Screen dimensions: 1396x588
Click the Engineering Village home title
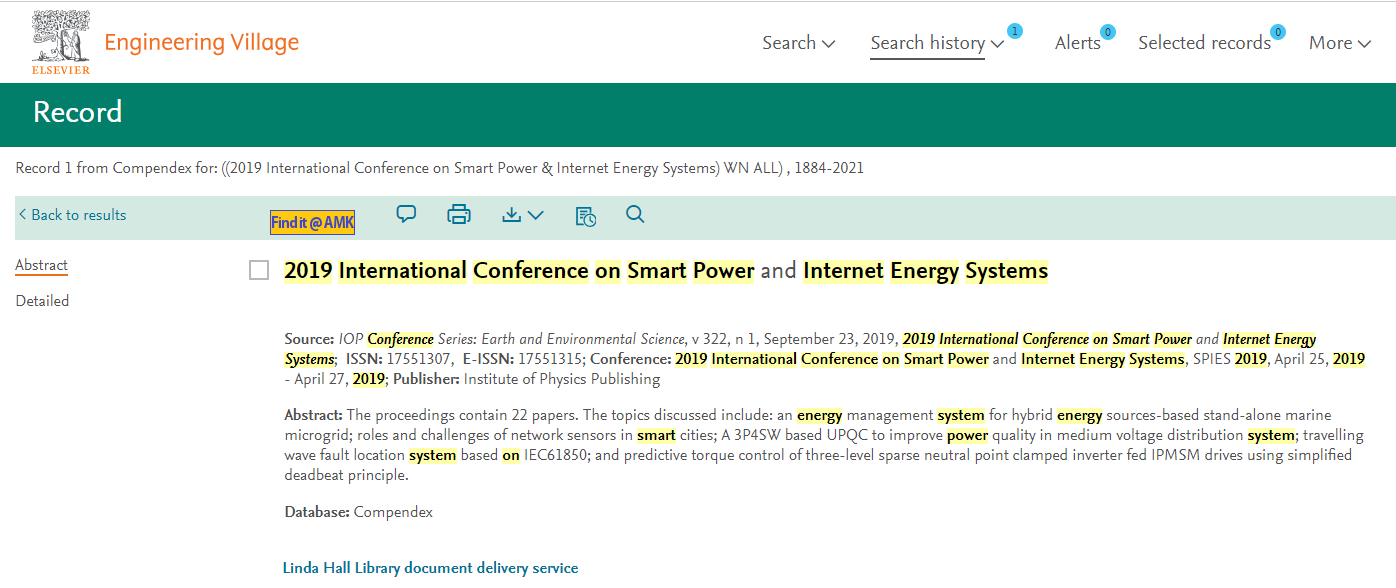pyautogui.click(x=201, y=42)
